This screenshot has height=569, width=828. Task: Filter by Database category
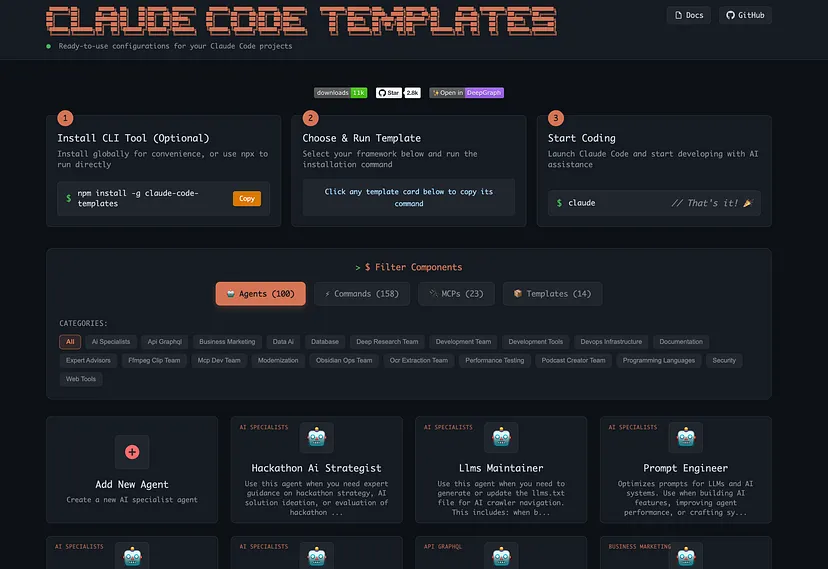325,342
